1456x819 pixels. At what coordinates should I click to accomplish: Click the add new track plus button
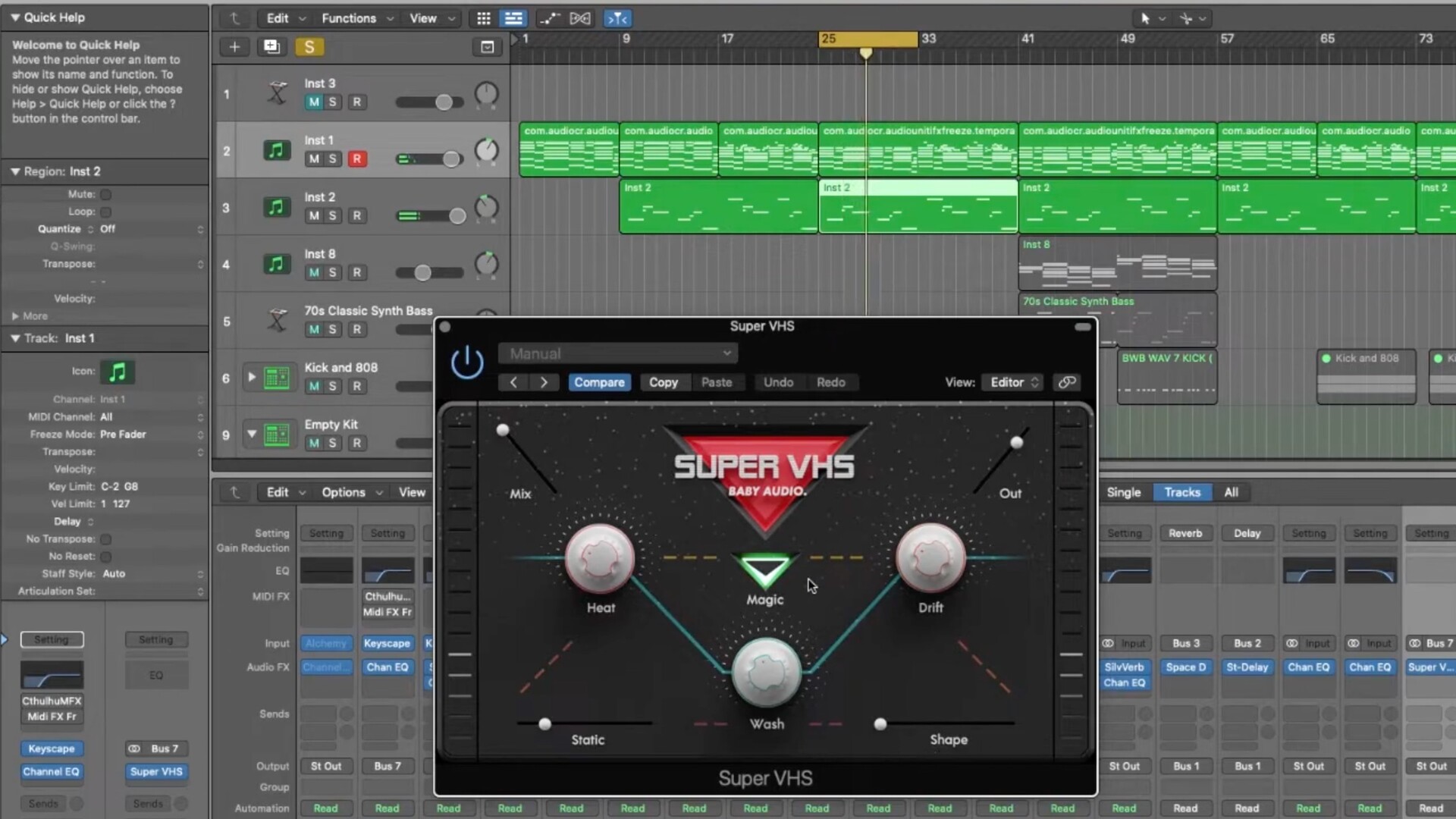(234, 47)
